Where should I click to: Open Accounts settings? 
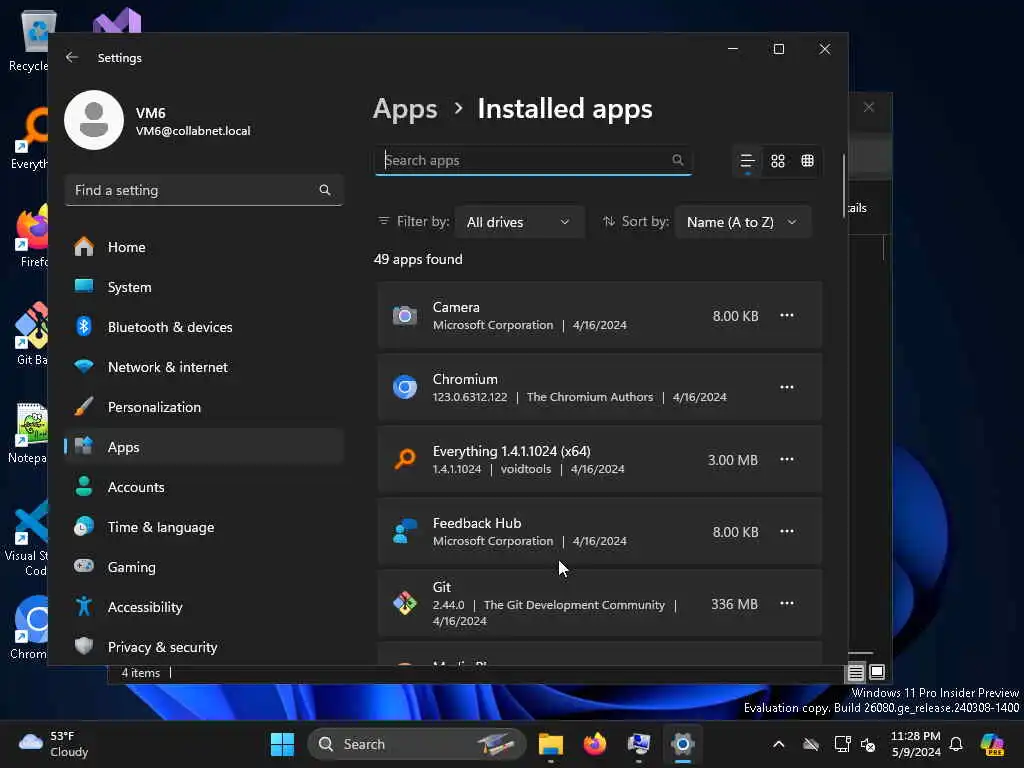[x=204, y=487]
